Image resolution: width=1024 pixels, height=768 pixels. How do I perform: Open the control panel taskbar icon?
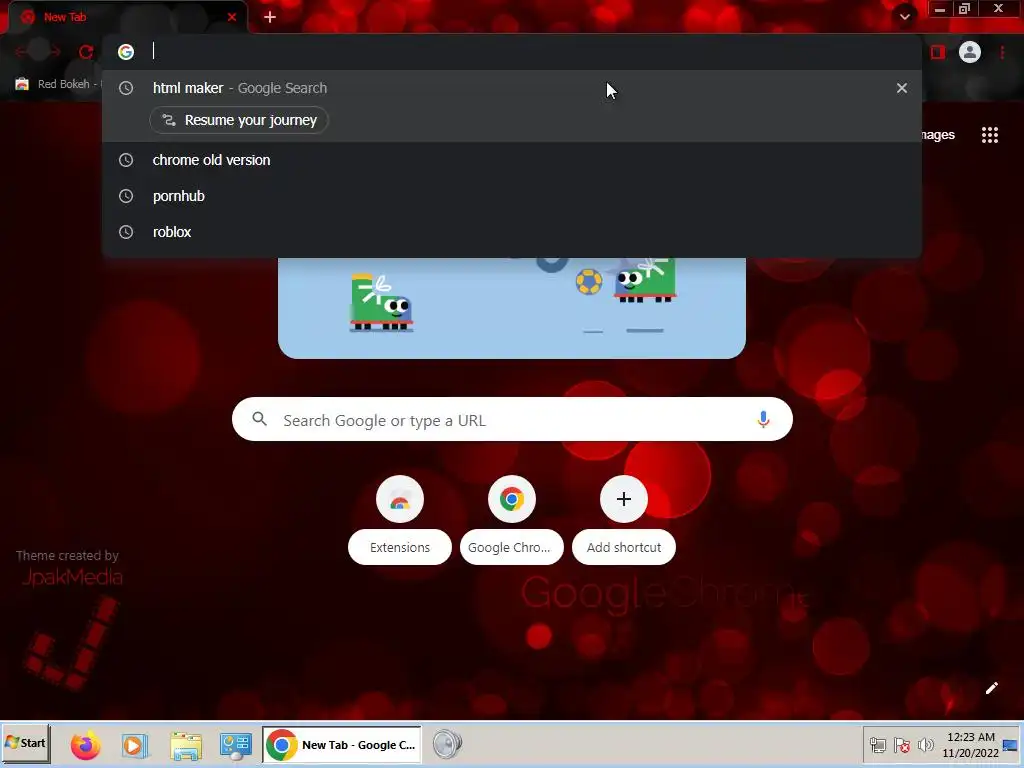point(235,745)
